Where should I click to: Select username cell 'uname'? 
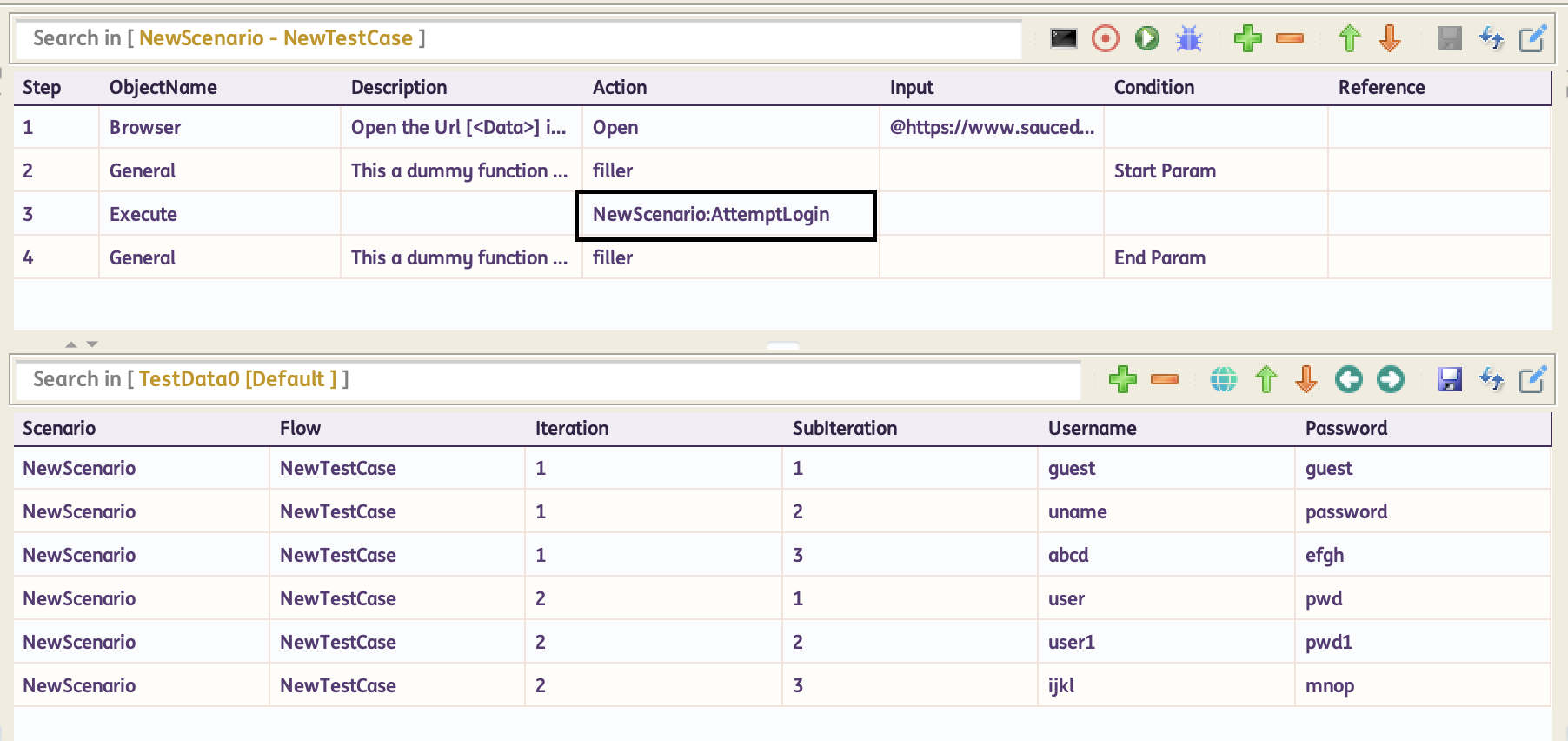(x=1166, y=511)
